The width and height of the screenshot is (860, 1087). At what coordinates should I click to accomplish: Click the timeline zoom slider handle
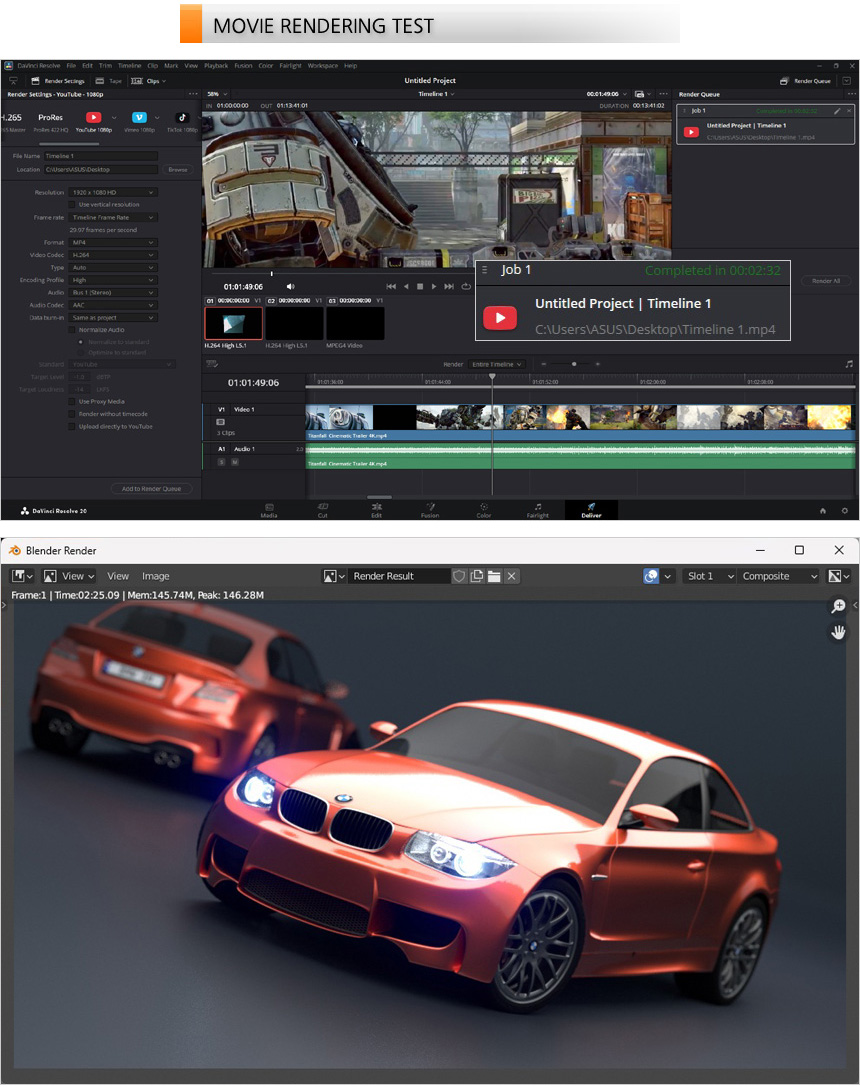tap(574, 364)
